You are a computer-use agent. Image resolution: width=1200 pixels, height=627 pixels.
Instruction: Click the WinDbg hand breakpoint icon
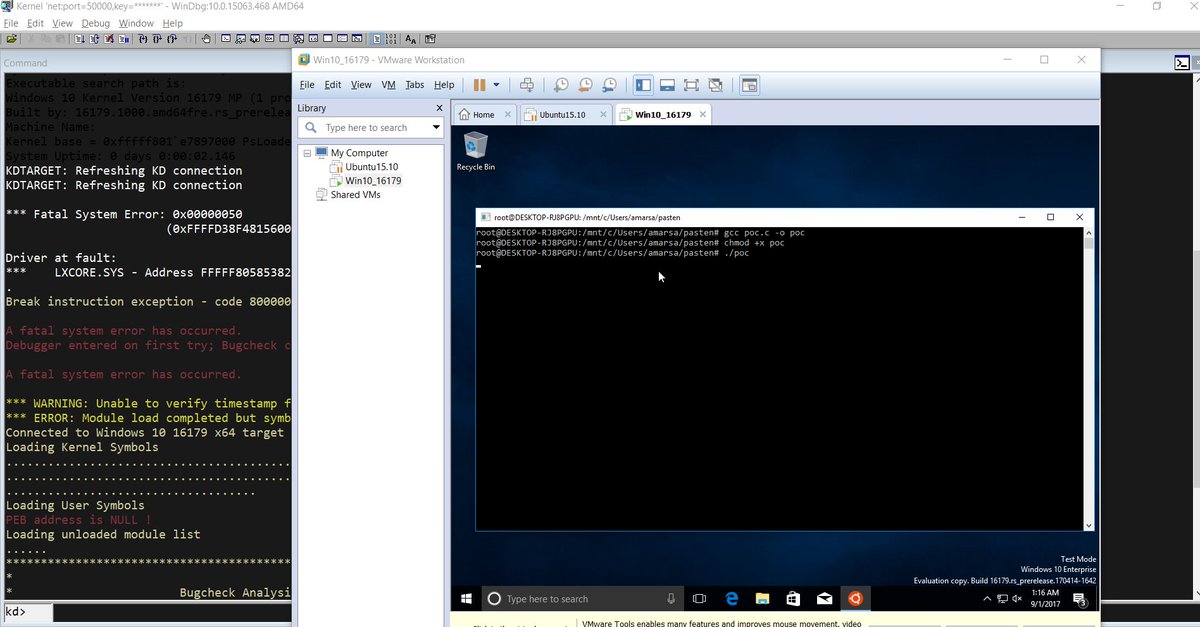(205, 39)
